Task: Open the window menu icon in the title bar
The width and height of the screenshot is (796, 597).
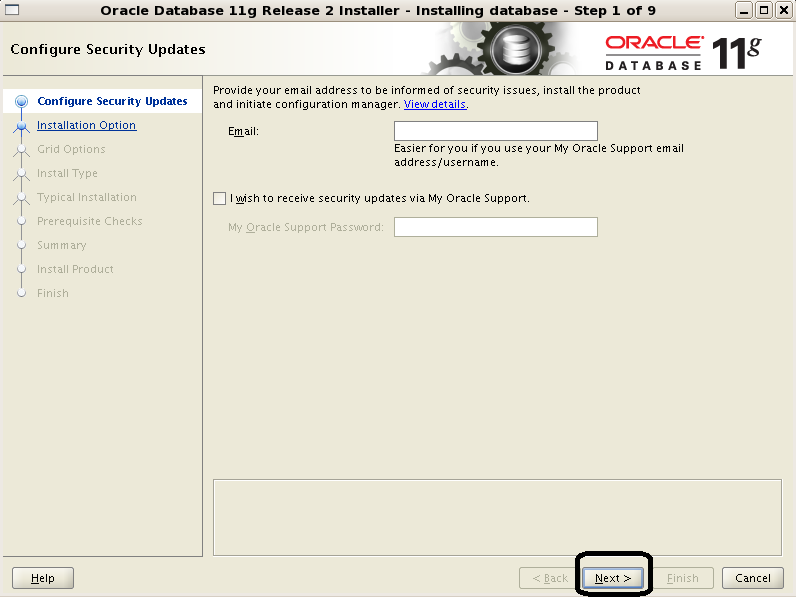Action: [x=12, y=10]
